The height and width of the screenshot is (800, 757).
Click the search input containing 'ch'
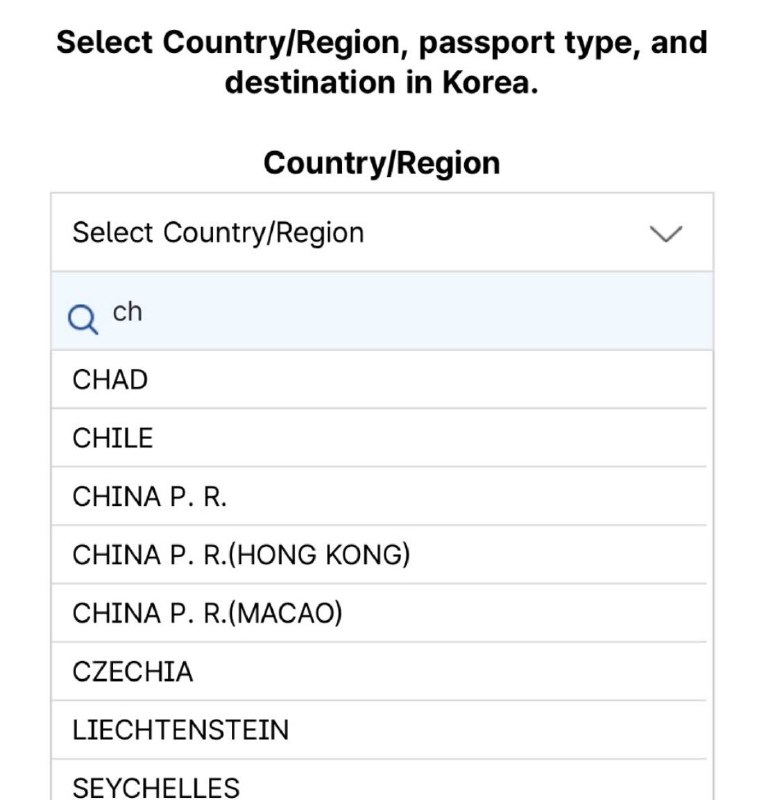pos(300,312)
